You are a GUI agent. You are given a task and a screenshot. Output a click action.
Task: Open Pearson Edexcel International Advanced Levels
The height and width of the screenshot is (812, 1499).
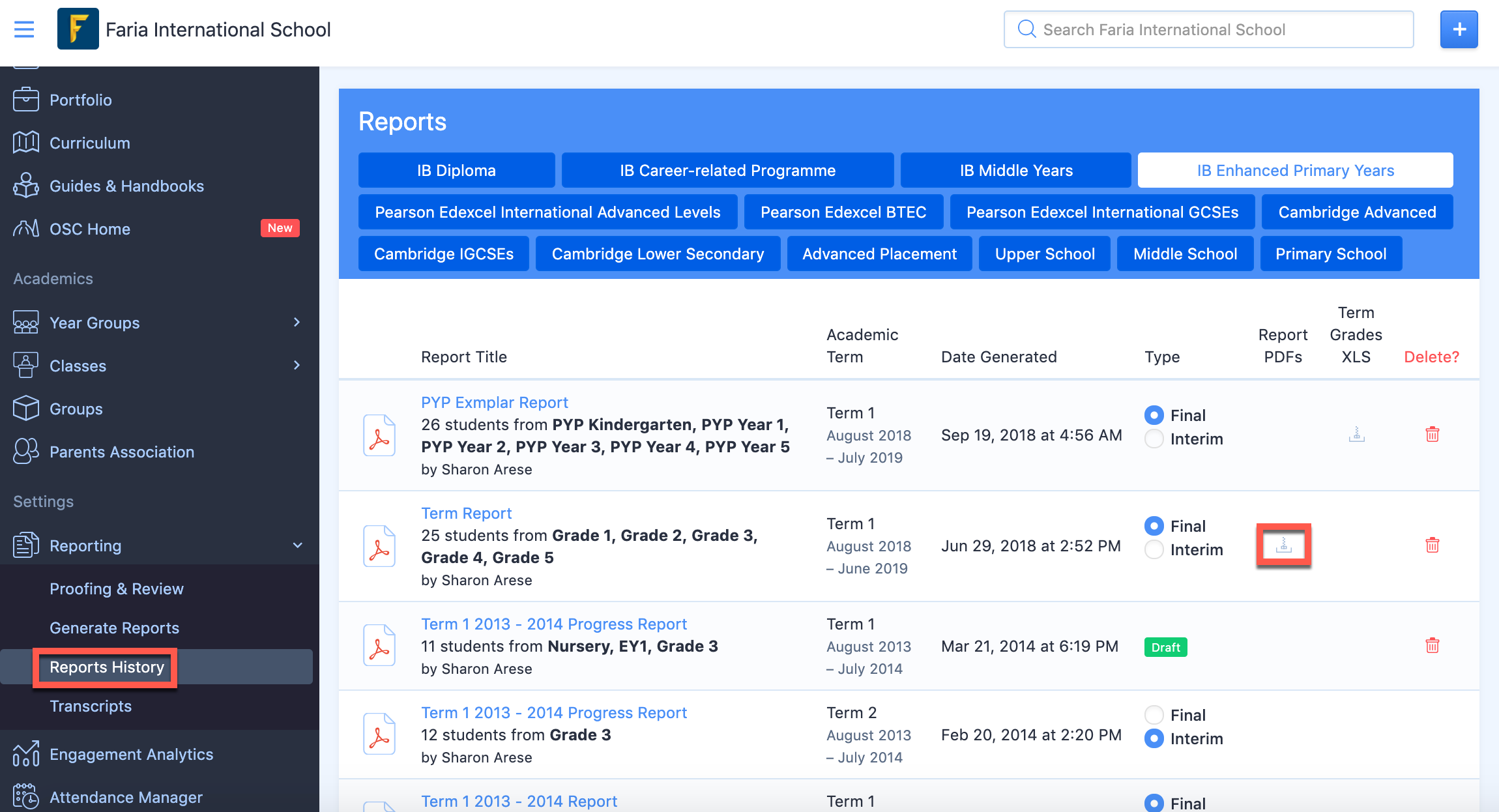[547, 212]
